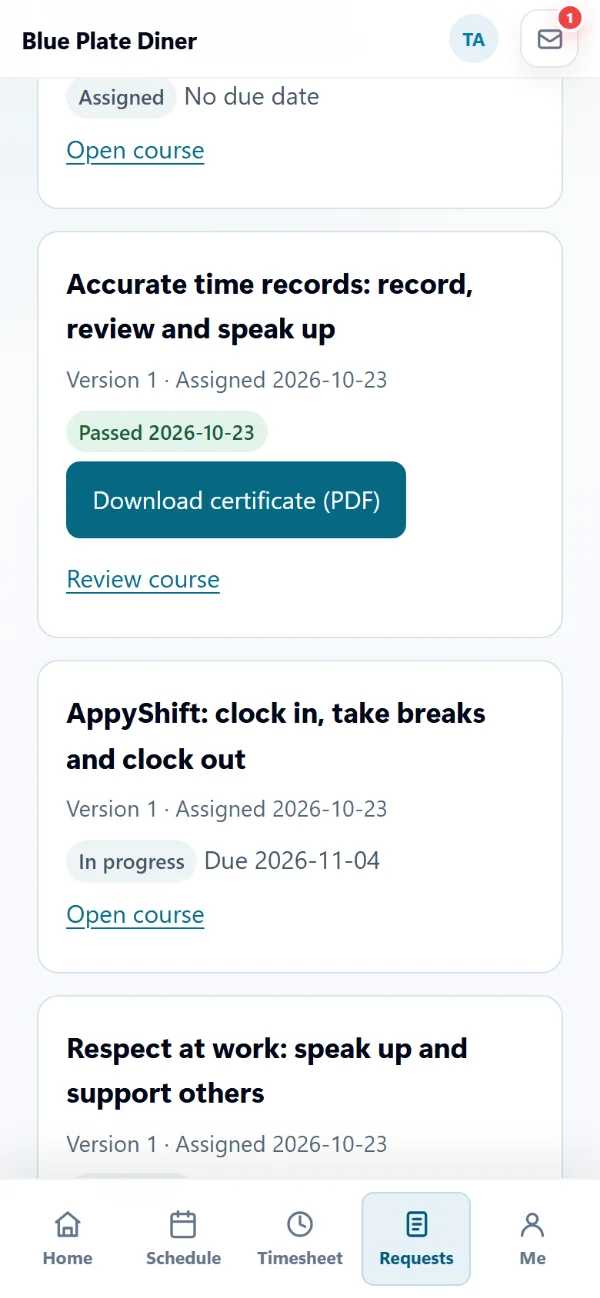The height and width of the screenshot is (1298, 600).
Task: Click the No due date text
Action: tap(252, 97)
